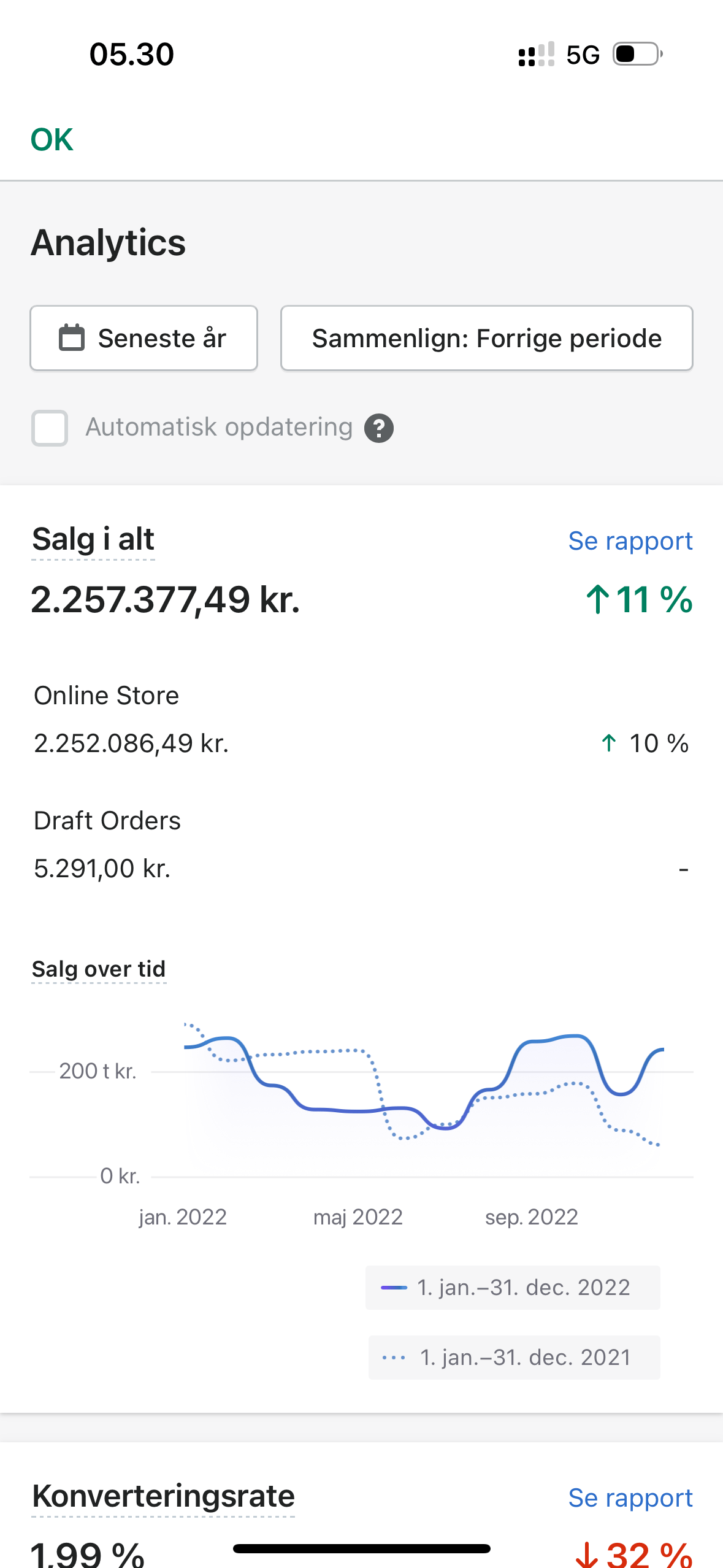Image resolution: width=723 pixels, height=1568 pixels.
Task: Tap the cellular signal indicator
Action: (x=536, y=54)
